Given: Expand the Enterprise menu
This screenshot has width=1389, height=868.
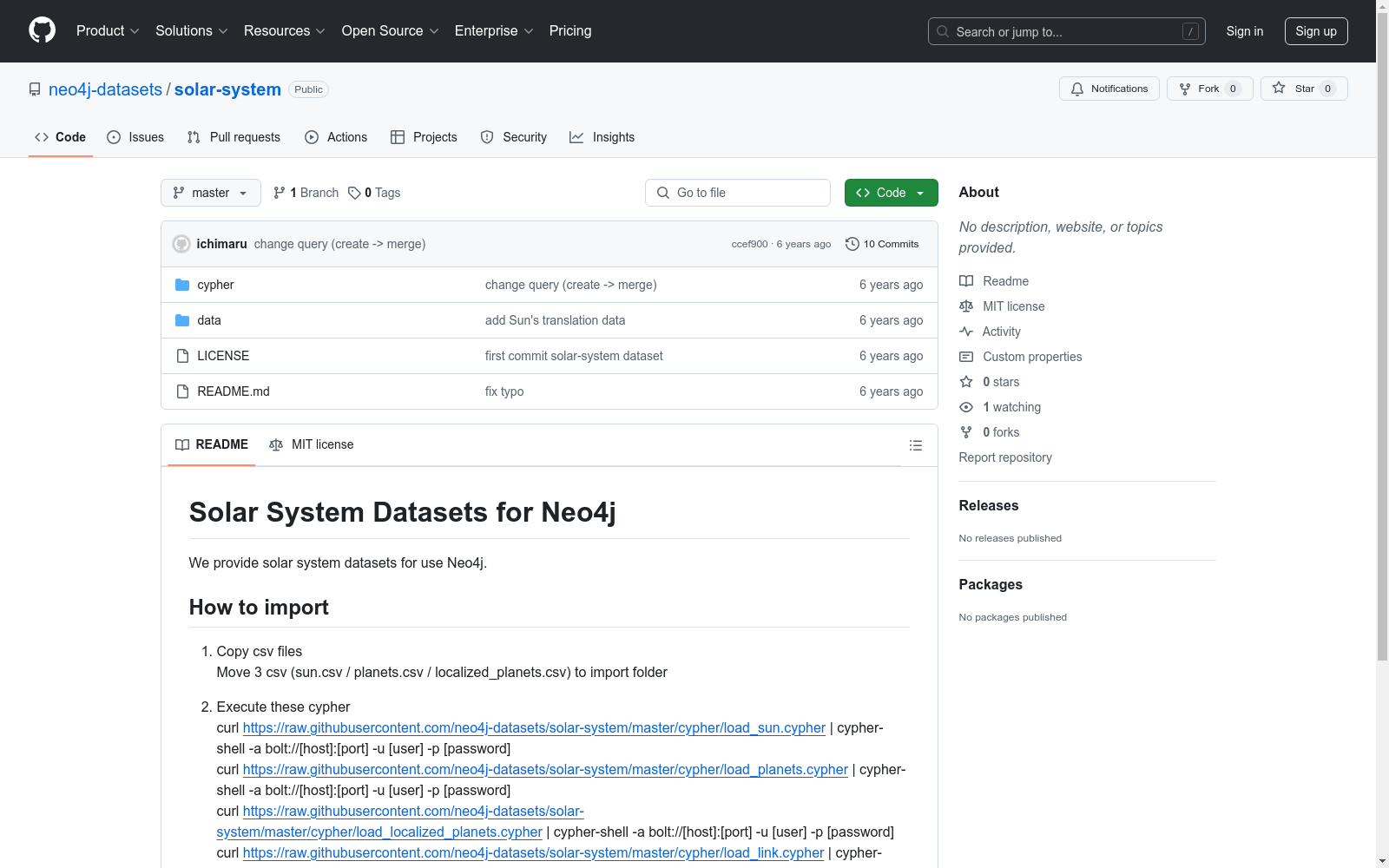Looking at the screenshot, I should (x=494, y=31).
